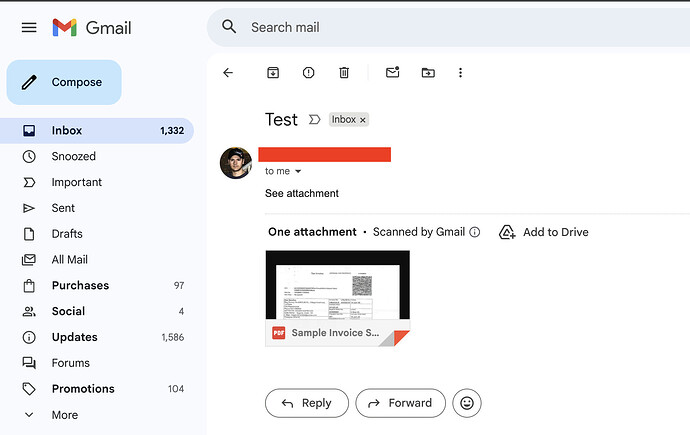Go back to the inbox list
The width and height of the screenshot is (690, 435).
click(x=228, y=73)
